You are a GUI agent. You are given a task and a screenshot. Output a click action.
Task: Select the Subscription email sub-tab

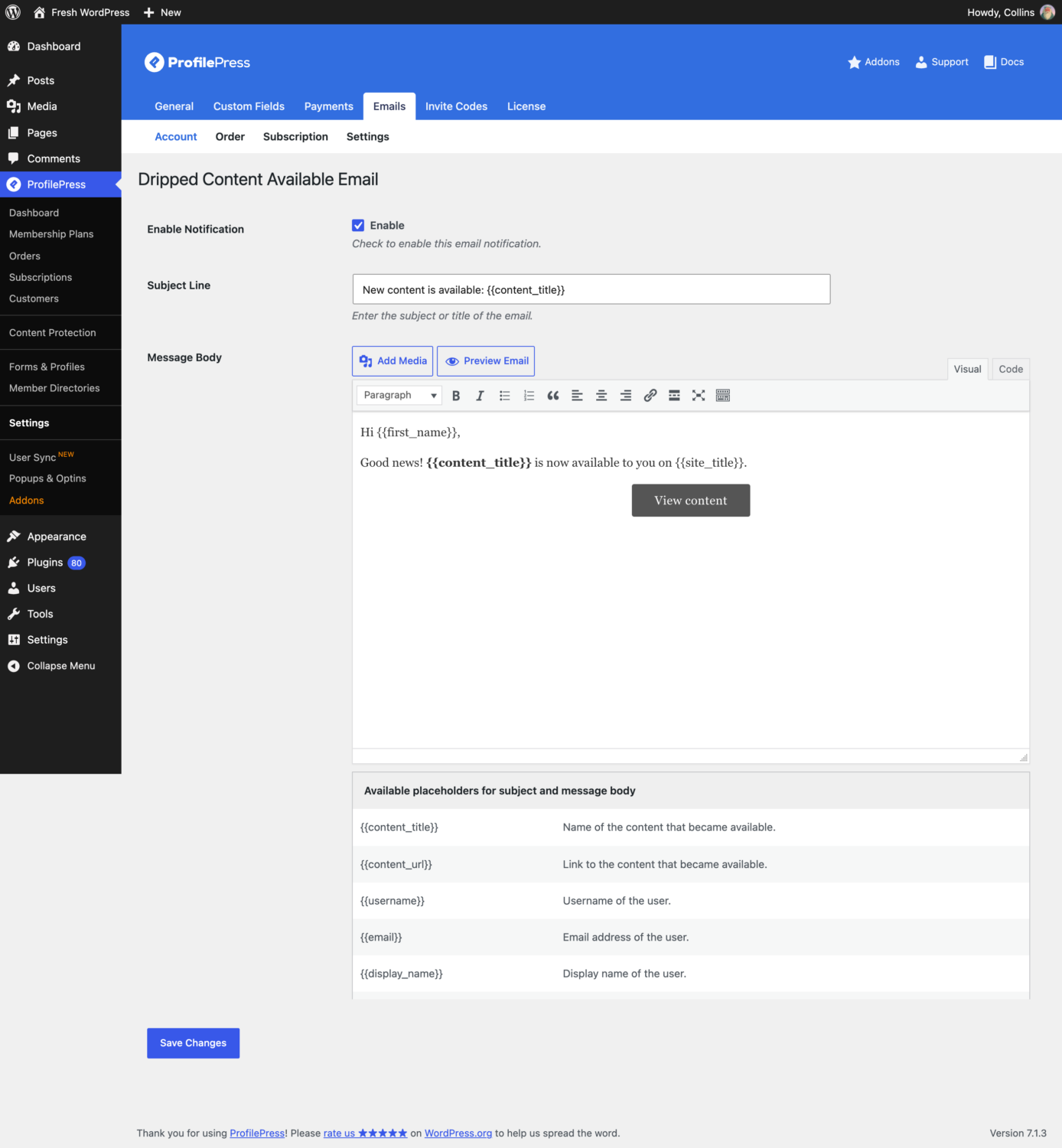point(295,137)
